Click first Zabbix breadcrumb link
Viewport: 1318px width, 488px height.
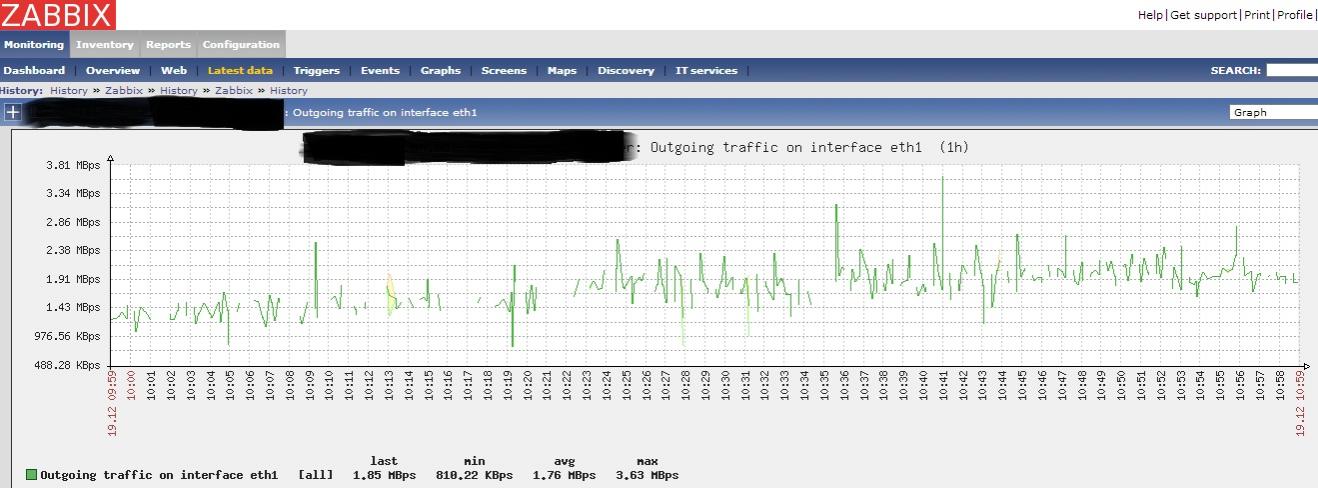coord(124,90)
